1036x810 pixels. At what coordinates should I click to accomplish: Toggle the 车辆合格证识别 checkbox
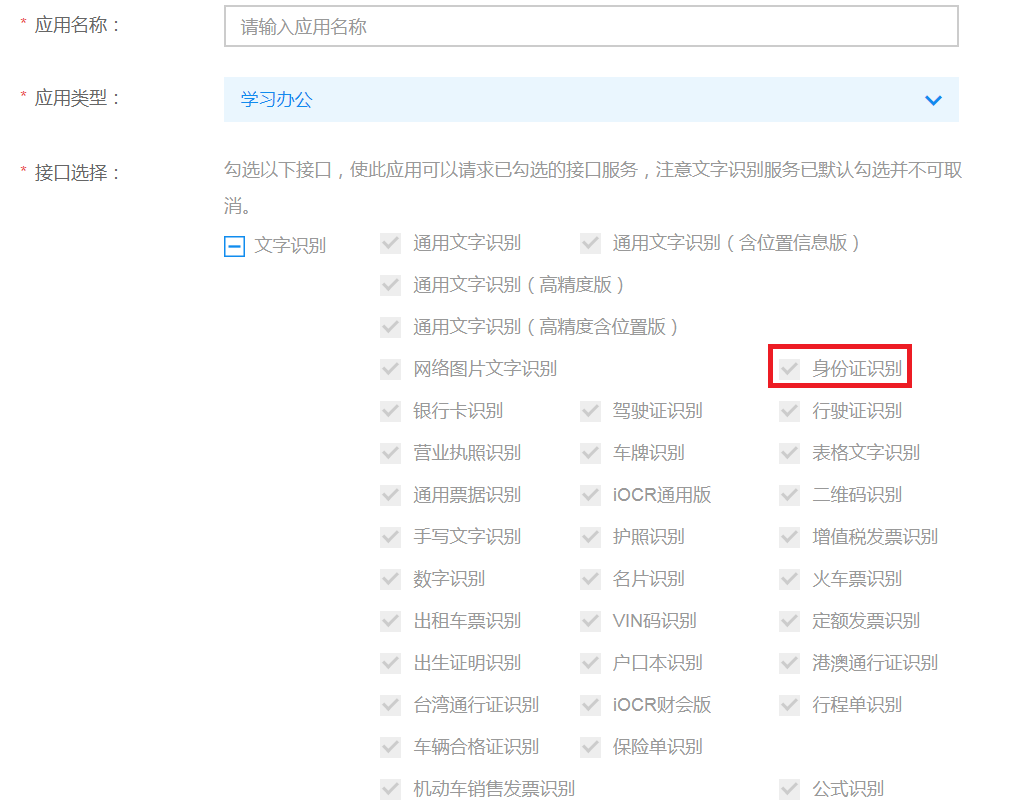[x=390, y=747]
